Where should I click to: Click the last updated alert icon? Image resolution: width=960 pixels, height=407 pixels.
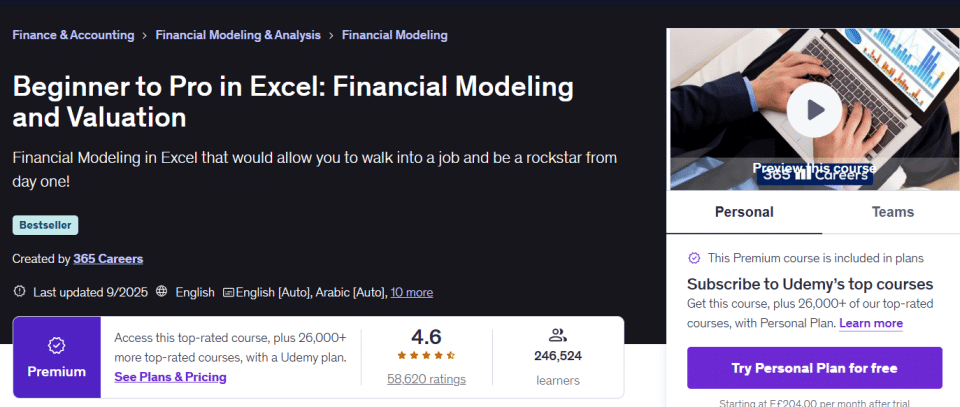point(19,292)
